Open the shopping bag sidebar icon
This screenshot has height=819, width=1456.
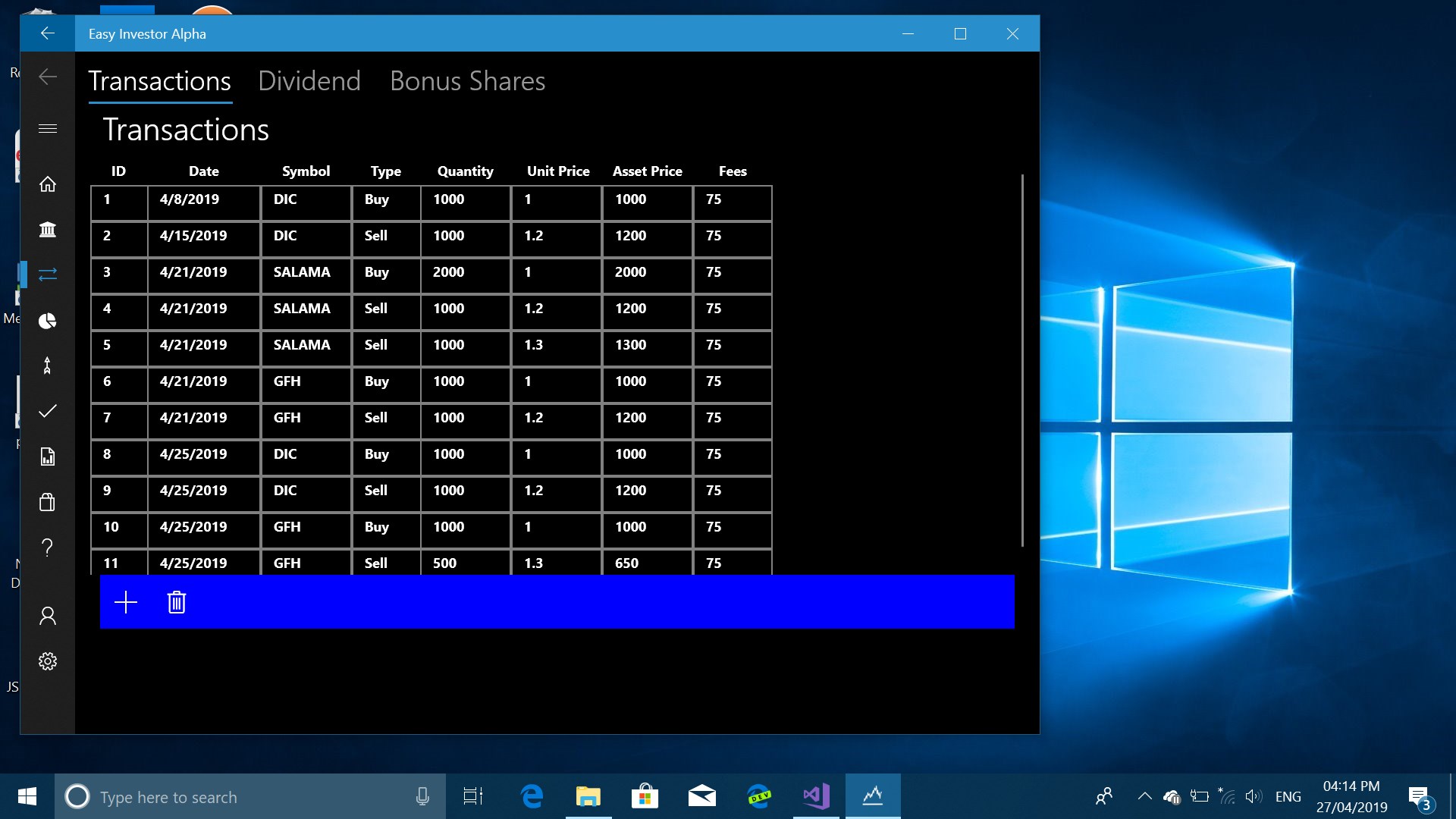click(48, 502)
